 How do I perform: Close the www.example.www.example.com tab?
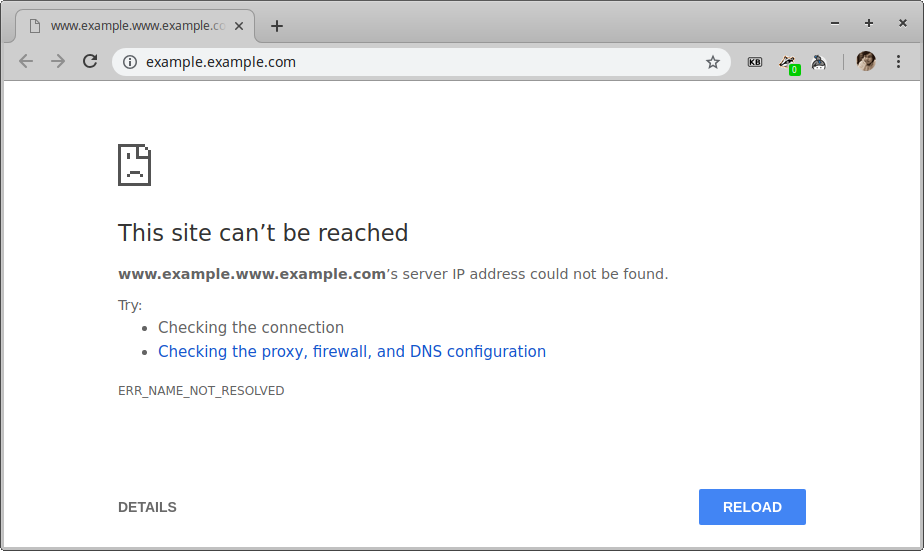click(239, 26)
